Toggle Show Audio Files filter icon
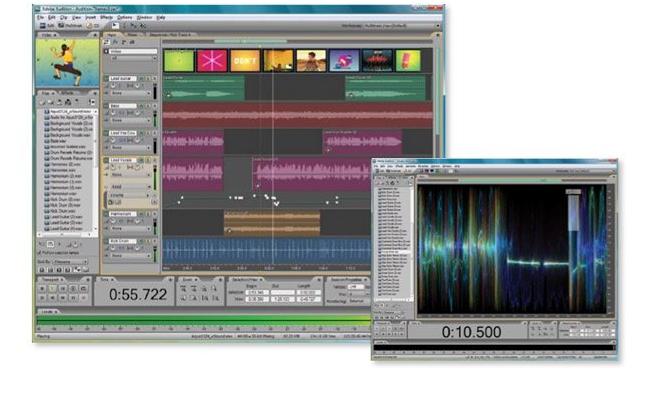Viewport: 654px width, 400px height. [42, 270]
